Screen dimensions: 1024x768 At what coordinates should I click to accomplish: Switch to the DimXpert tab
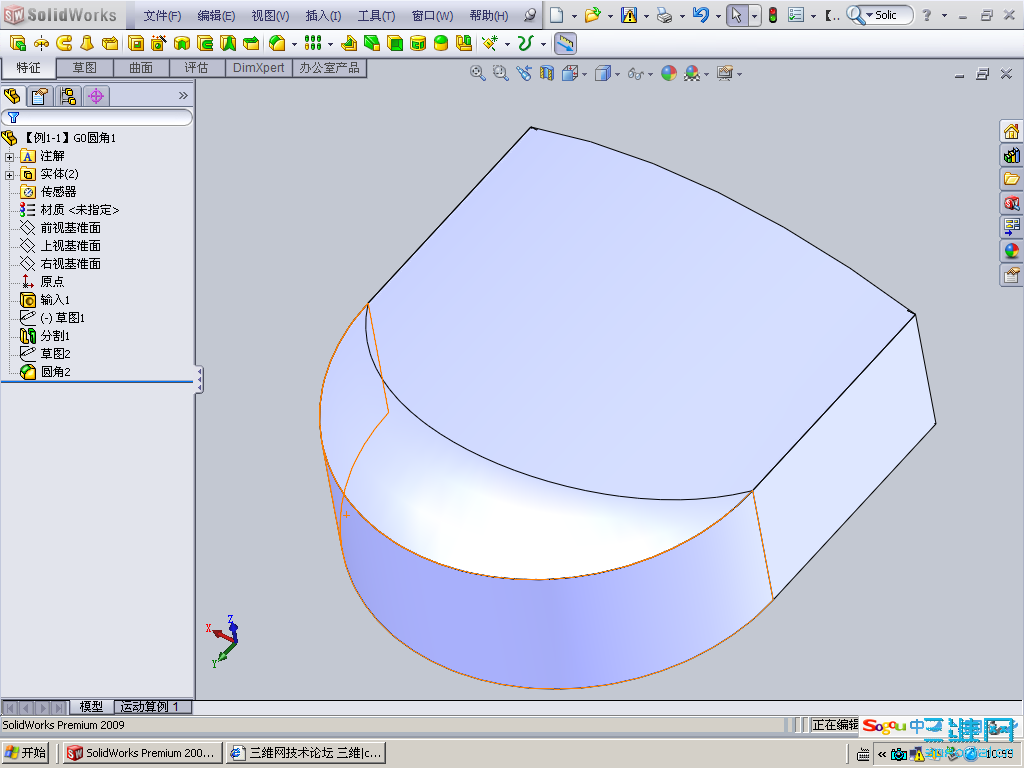point(259,68)
